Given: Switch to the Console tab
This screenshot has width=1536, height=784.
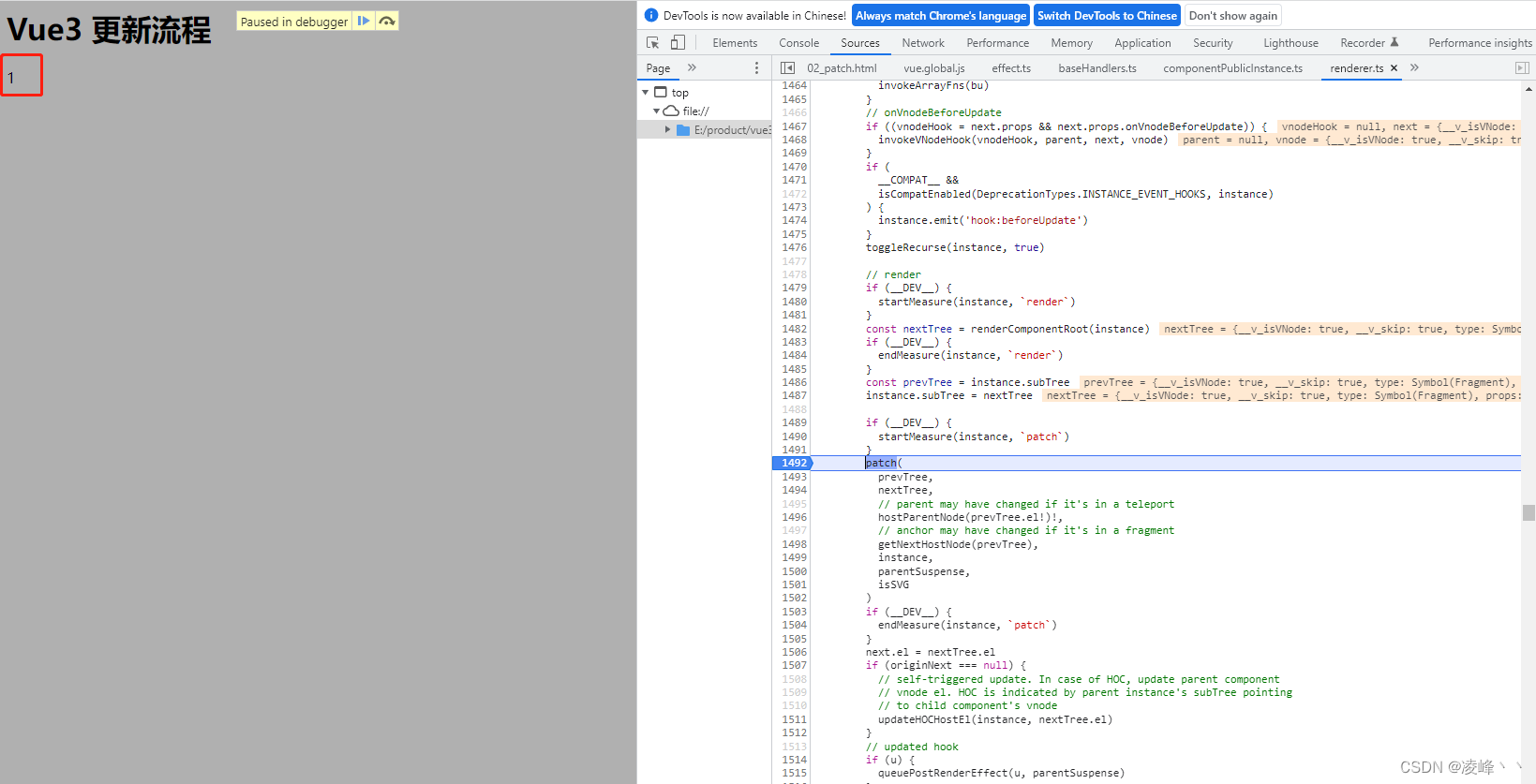Looking at the screenshot, I should pyautogui.click(x=798, y=43).
